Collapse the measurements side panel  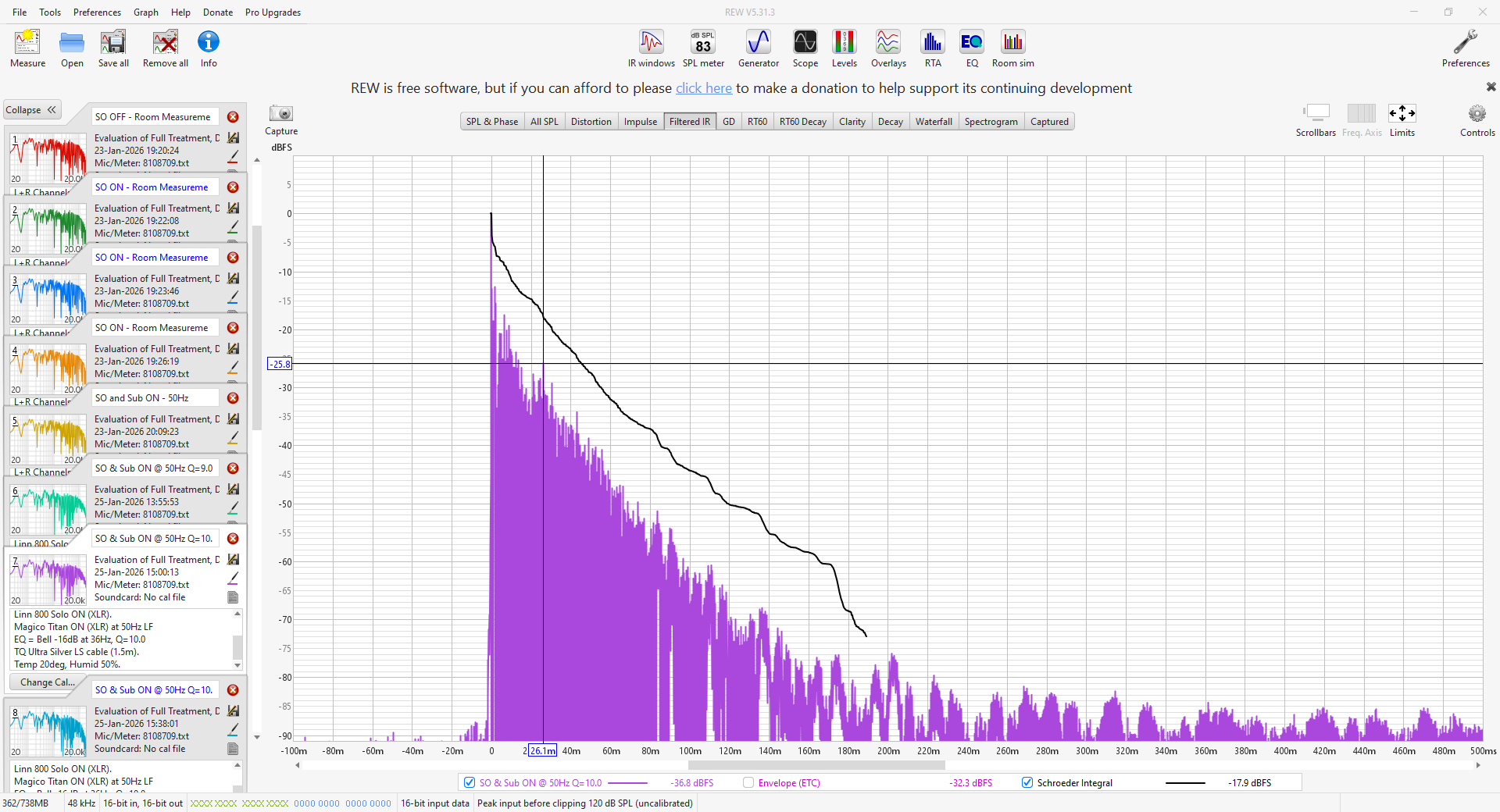[31, 110]
